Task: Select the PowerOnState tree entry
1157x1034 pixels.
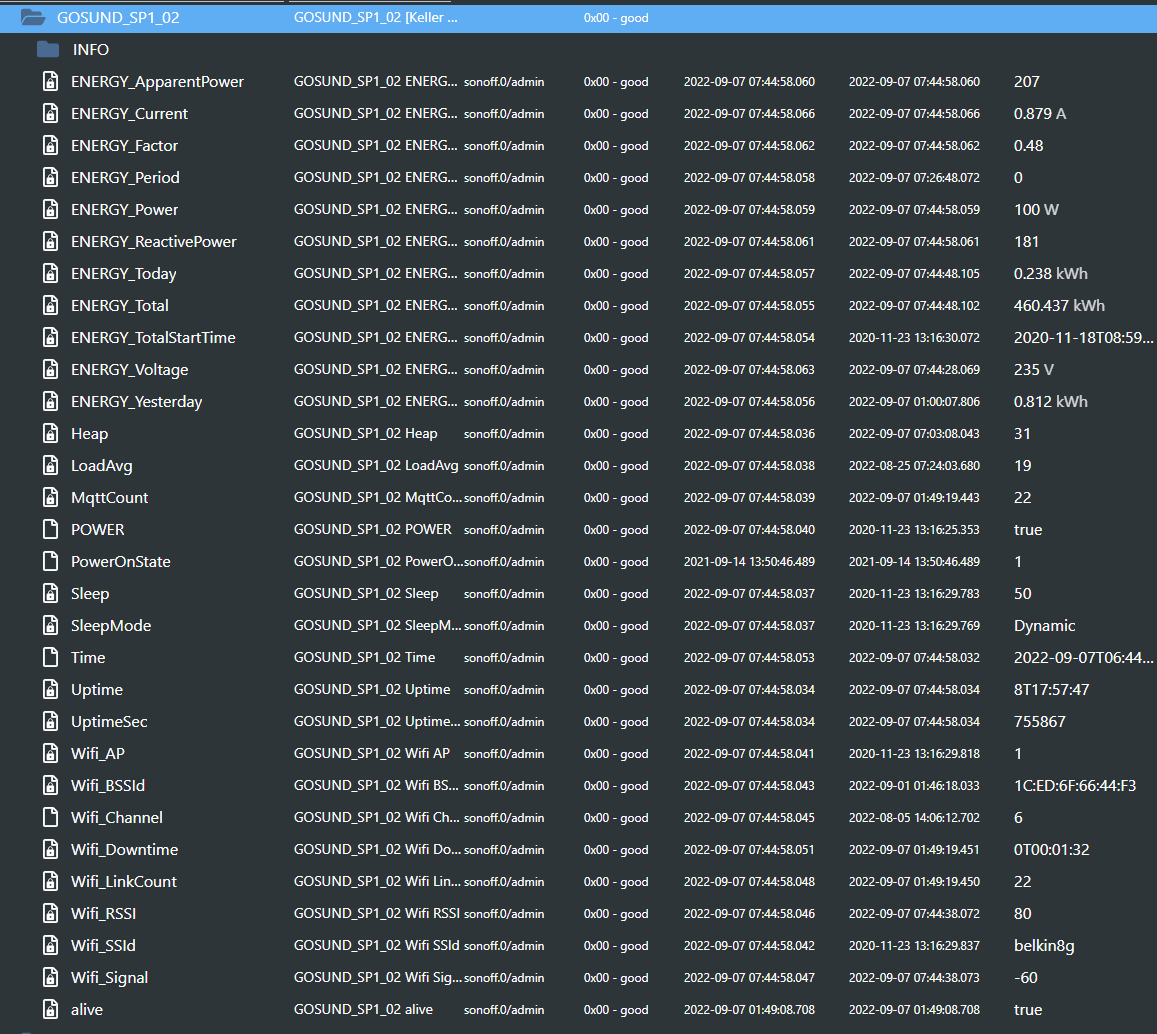Action: 121,561
